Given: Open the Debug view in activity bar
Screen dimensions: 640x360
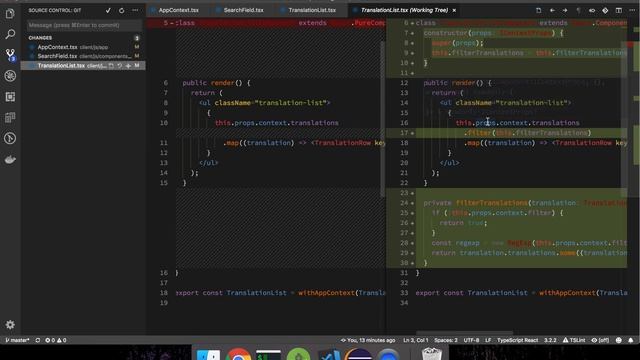Looking at the screenshot, I should point(10,76).
